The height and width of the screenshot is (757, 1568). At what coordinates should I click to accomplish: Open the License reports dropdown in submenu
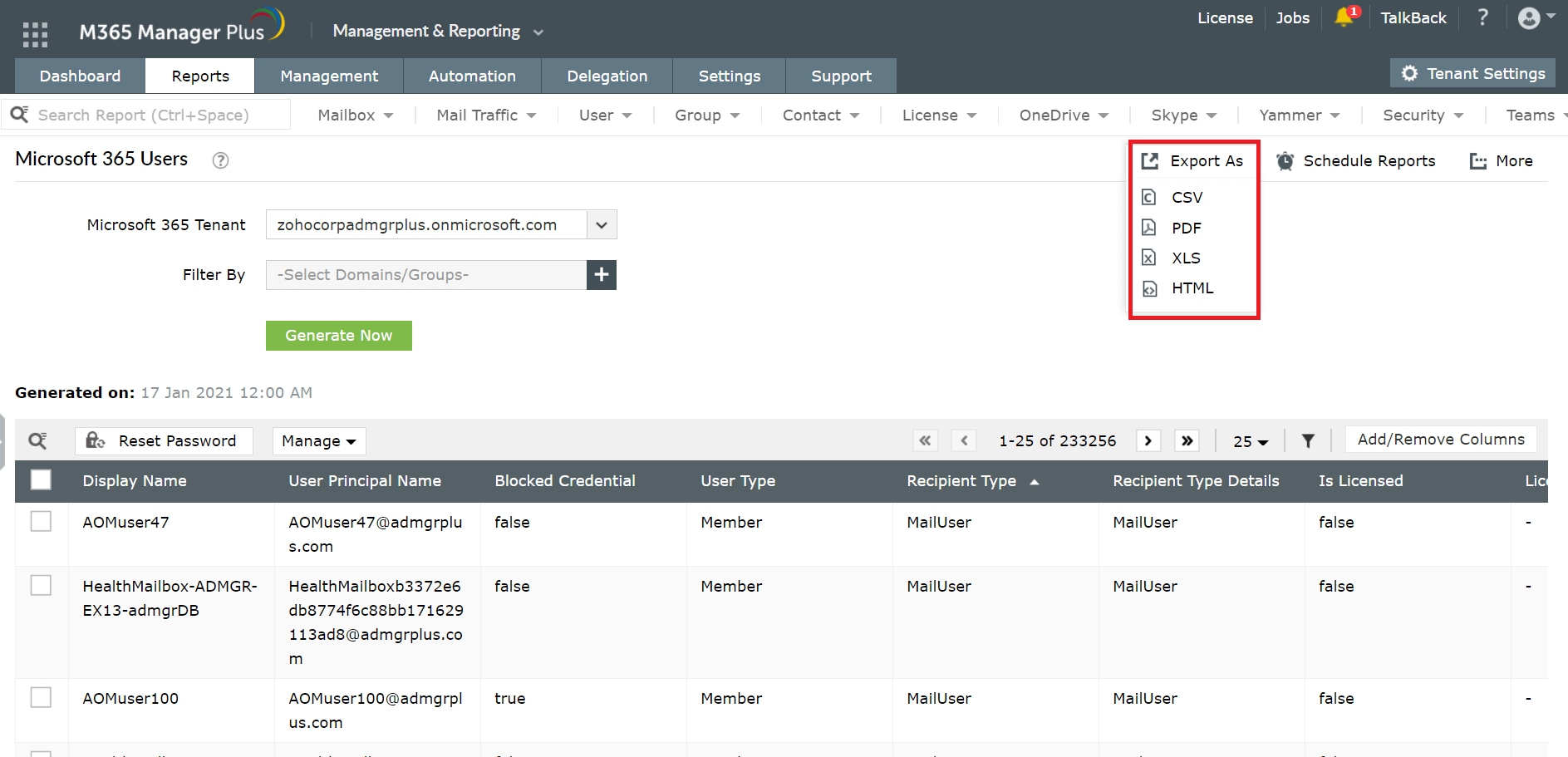point(939,116)
